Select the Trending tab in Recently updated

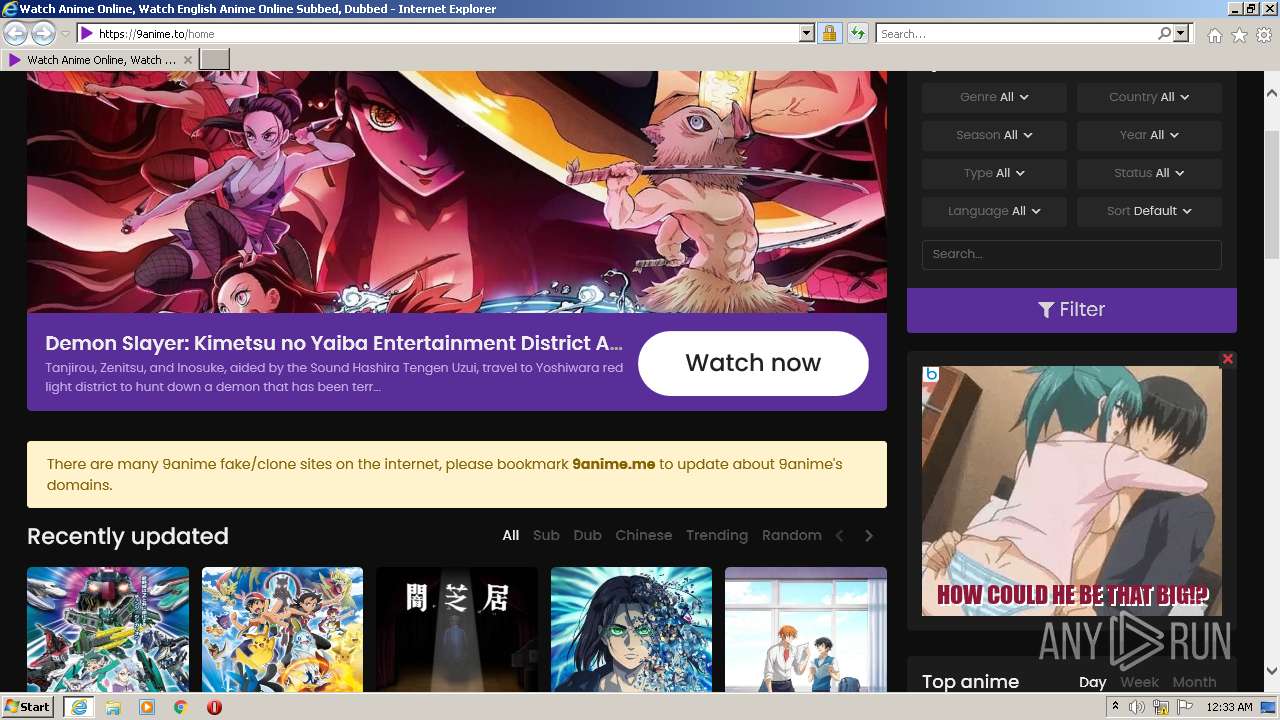coord(717,535)
